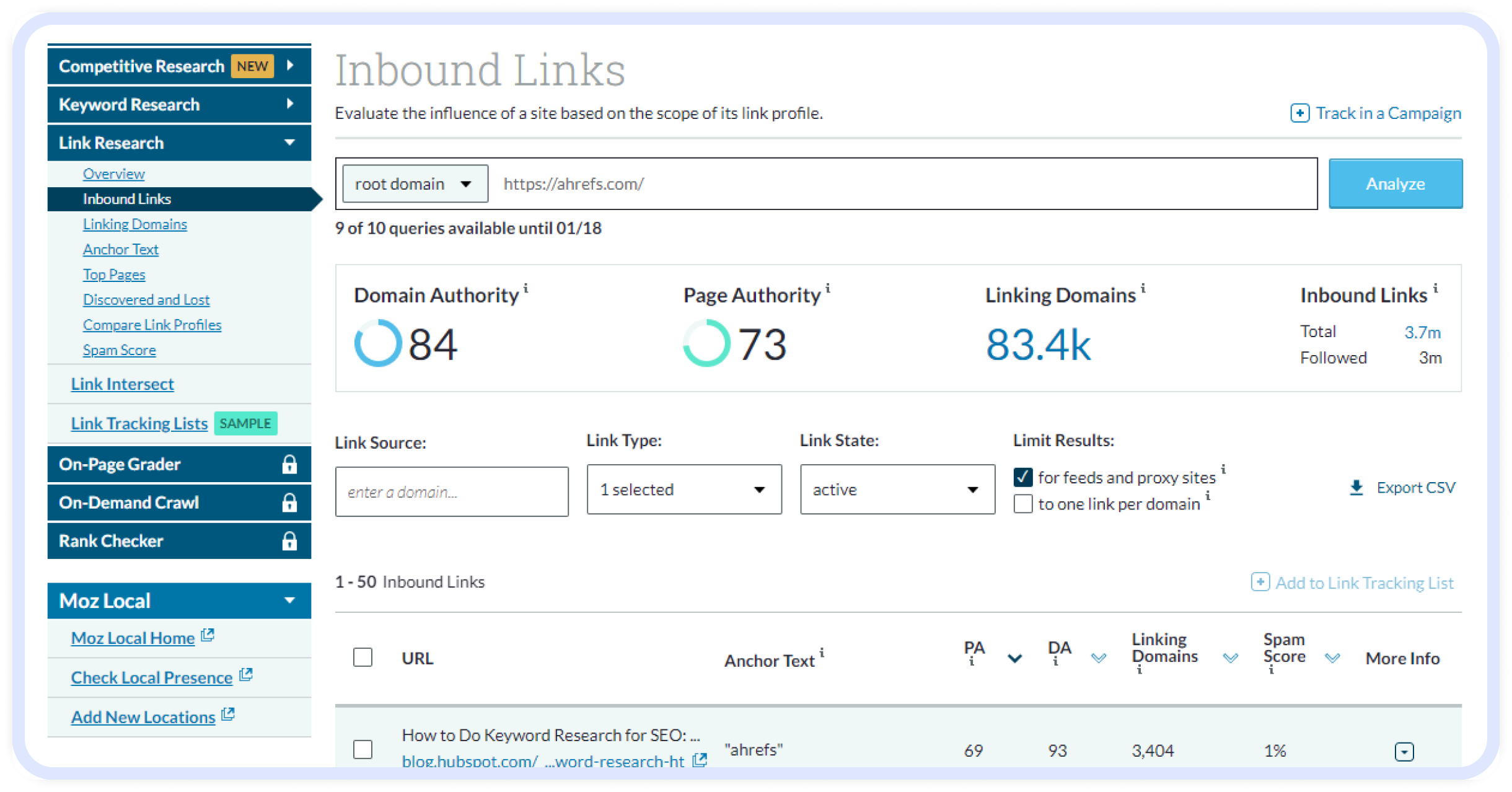Open the Link Type dropdown showing '1 selected'
Image resolution: width=1512 pixels, height=792 pixels.
[x=684, y=490]
